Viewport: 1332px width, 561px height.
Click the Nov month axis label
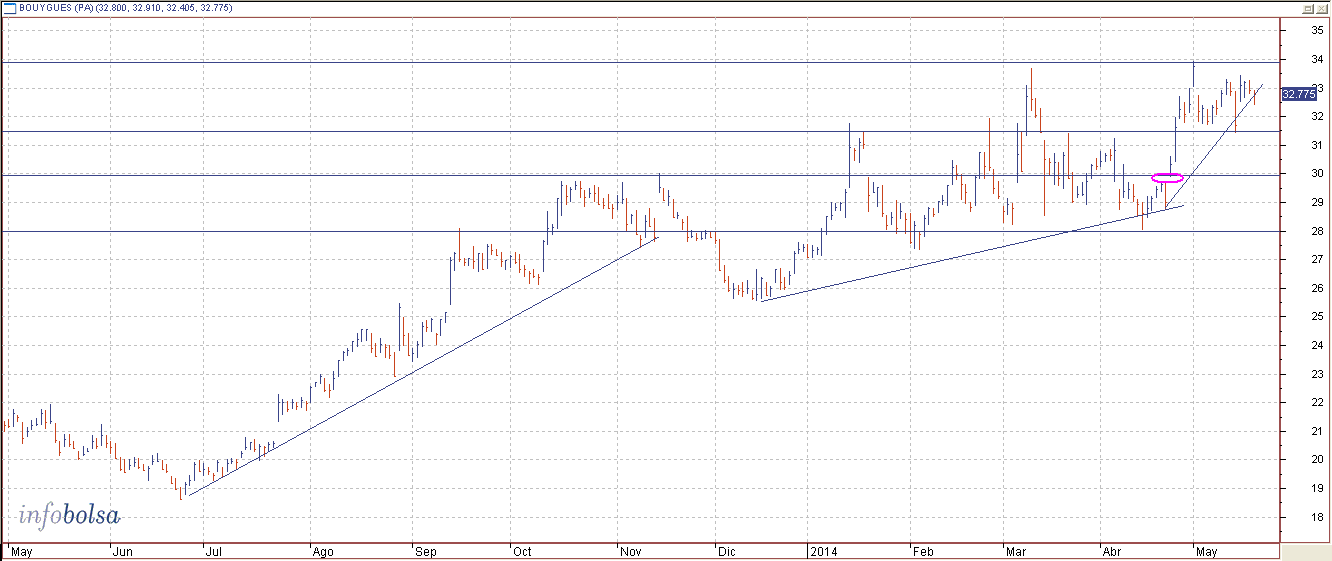pos(630,551)
